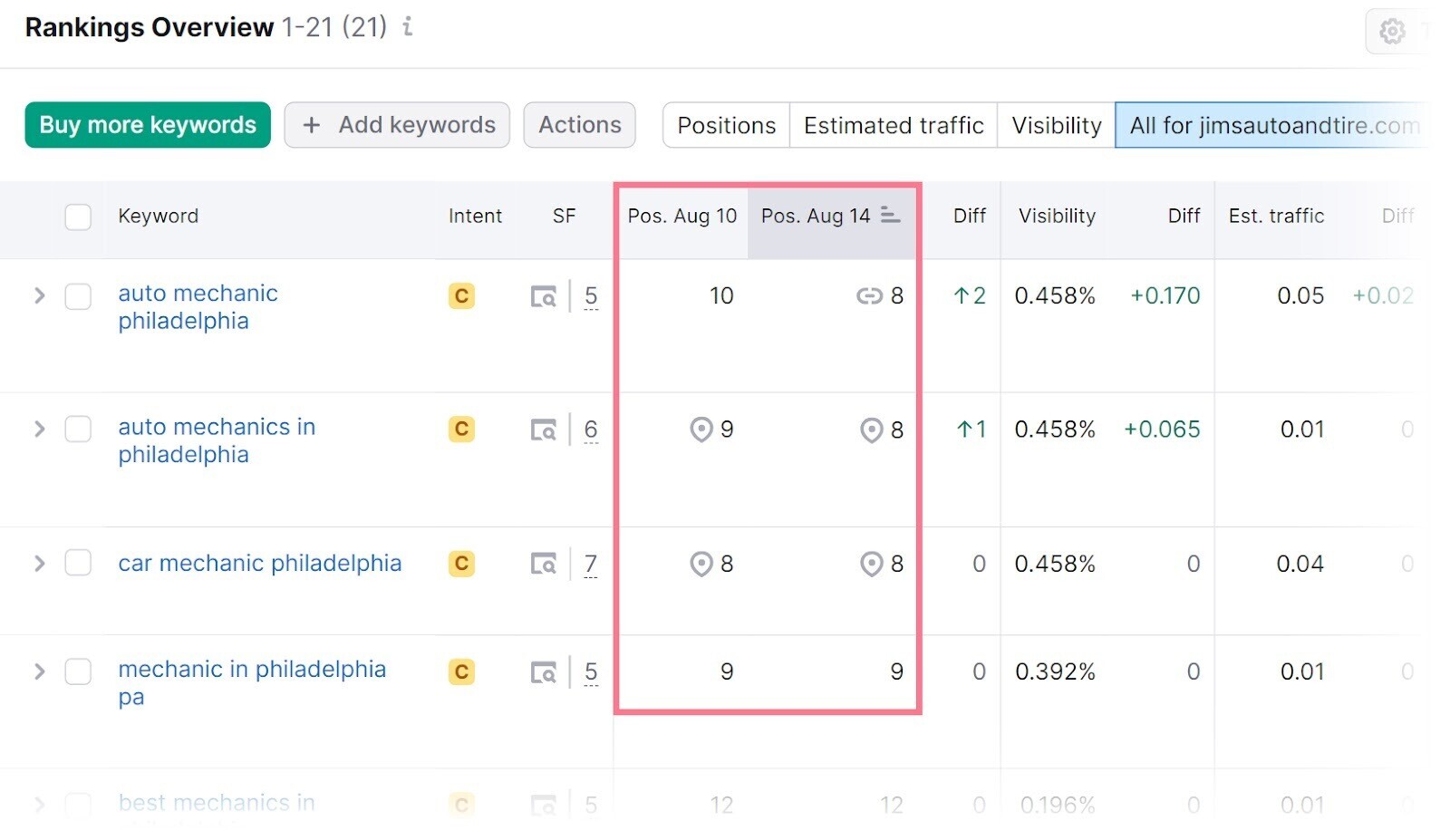Click the location pin in Aug 14 column for car mechanic
Image resolution: width=1450 pixels, height=840 pixels.
tap(872, 565)
